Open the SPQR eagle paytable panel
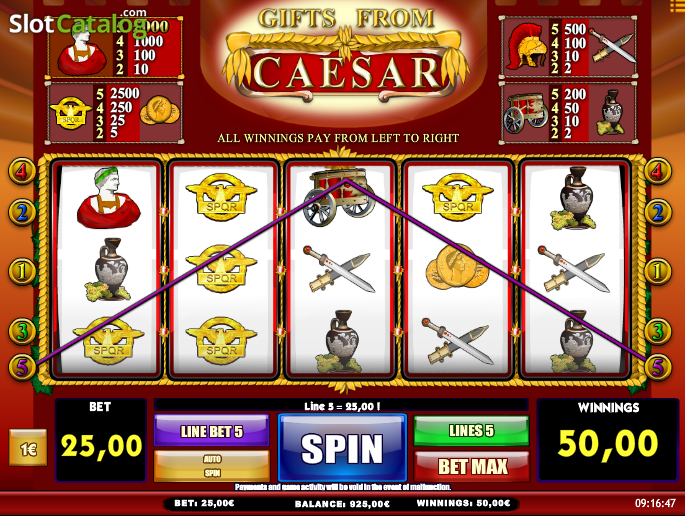The width and height of the screenshot is (685, 516). tap(114, 113)
